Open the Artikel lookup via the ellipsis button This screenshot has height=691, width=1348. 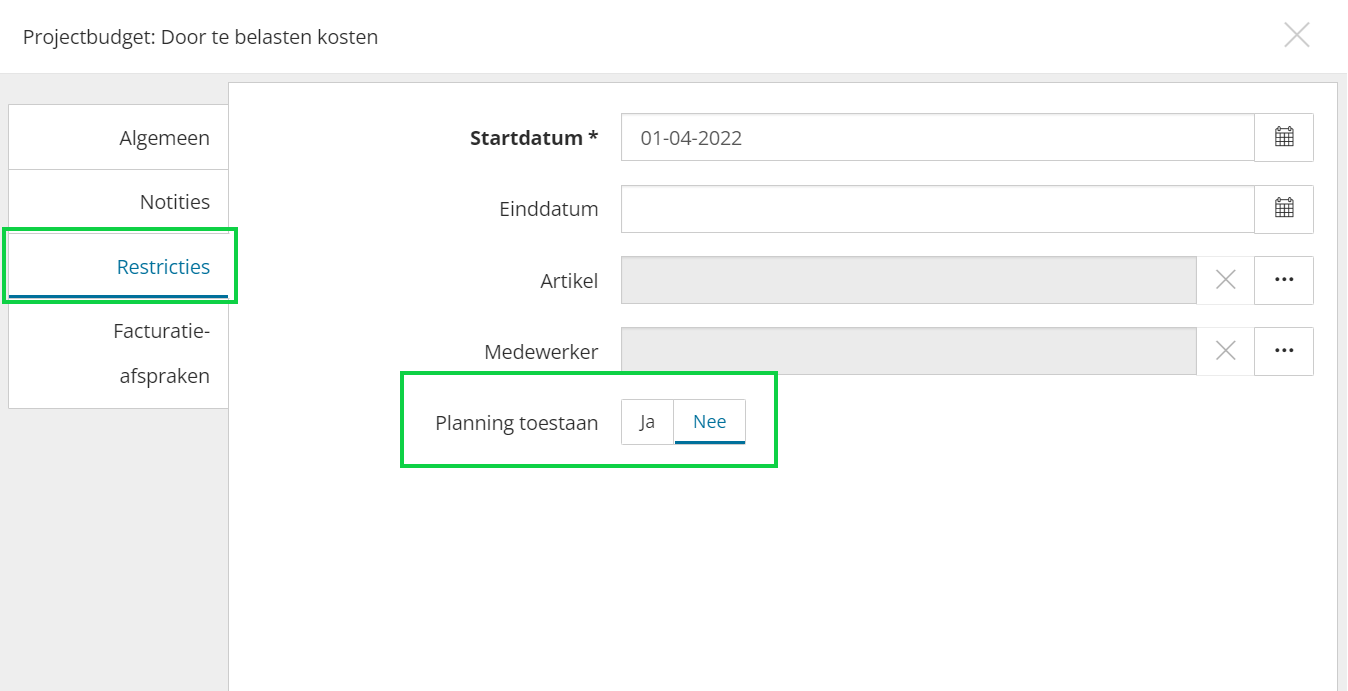point(1284,280)
